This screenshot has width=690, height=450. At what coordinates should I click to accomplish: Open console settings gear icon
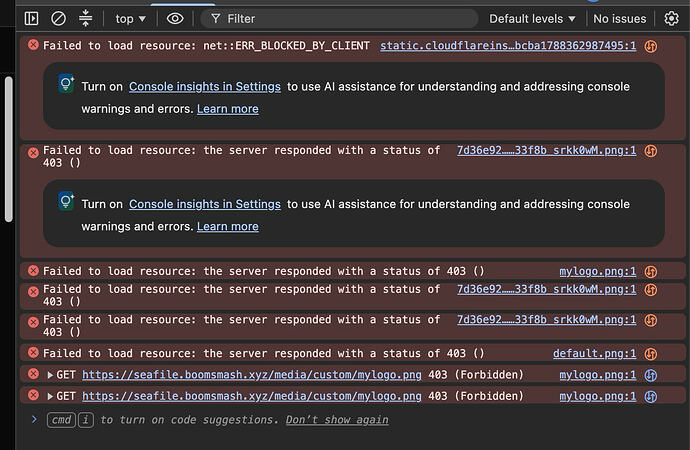pos(671,18)
